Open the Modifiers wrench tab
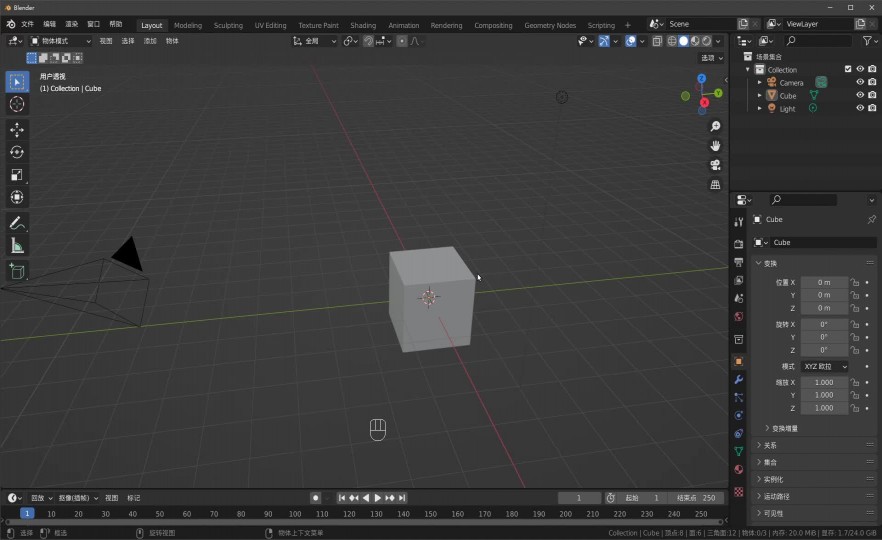 [739, 380]
